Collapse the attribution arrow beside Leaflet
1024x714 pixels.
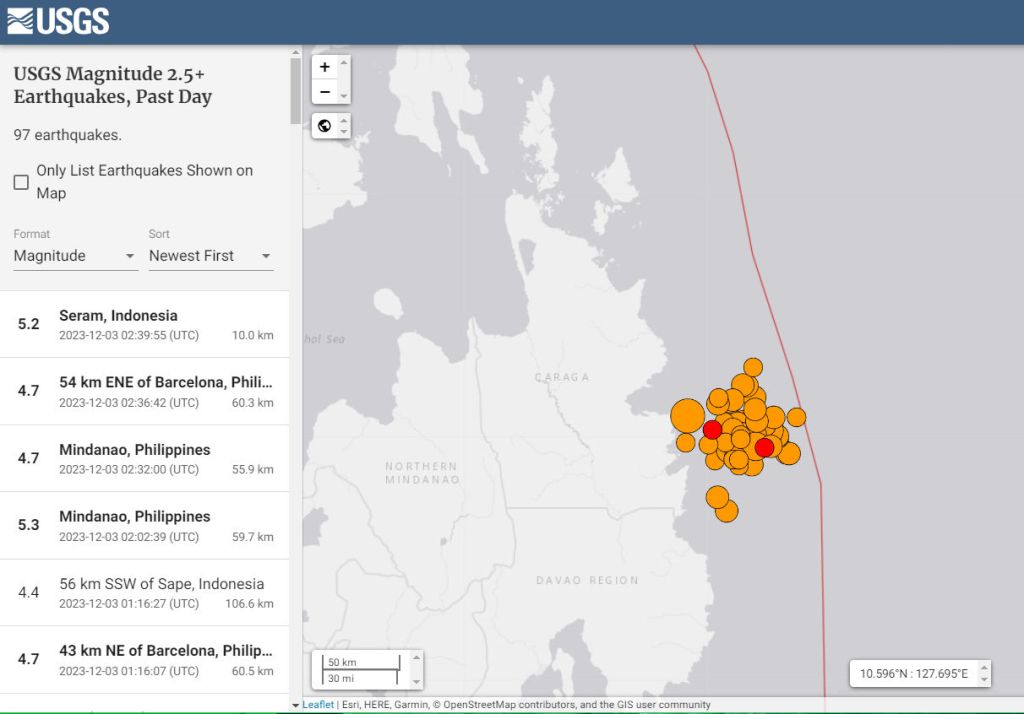(295, 705)
